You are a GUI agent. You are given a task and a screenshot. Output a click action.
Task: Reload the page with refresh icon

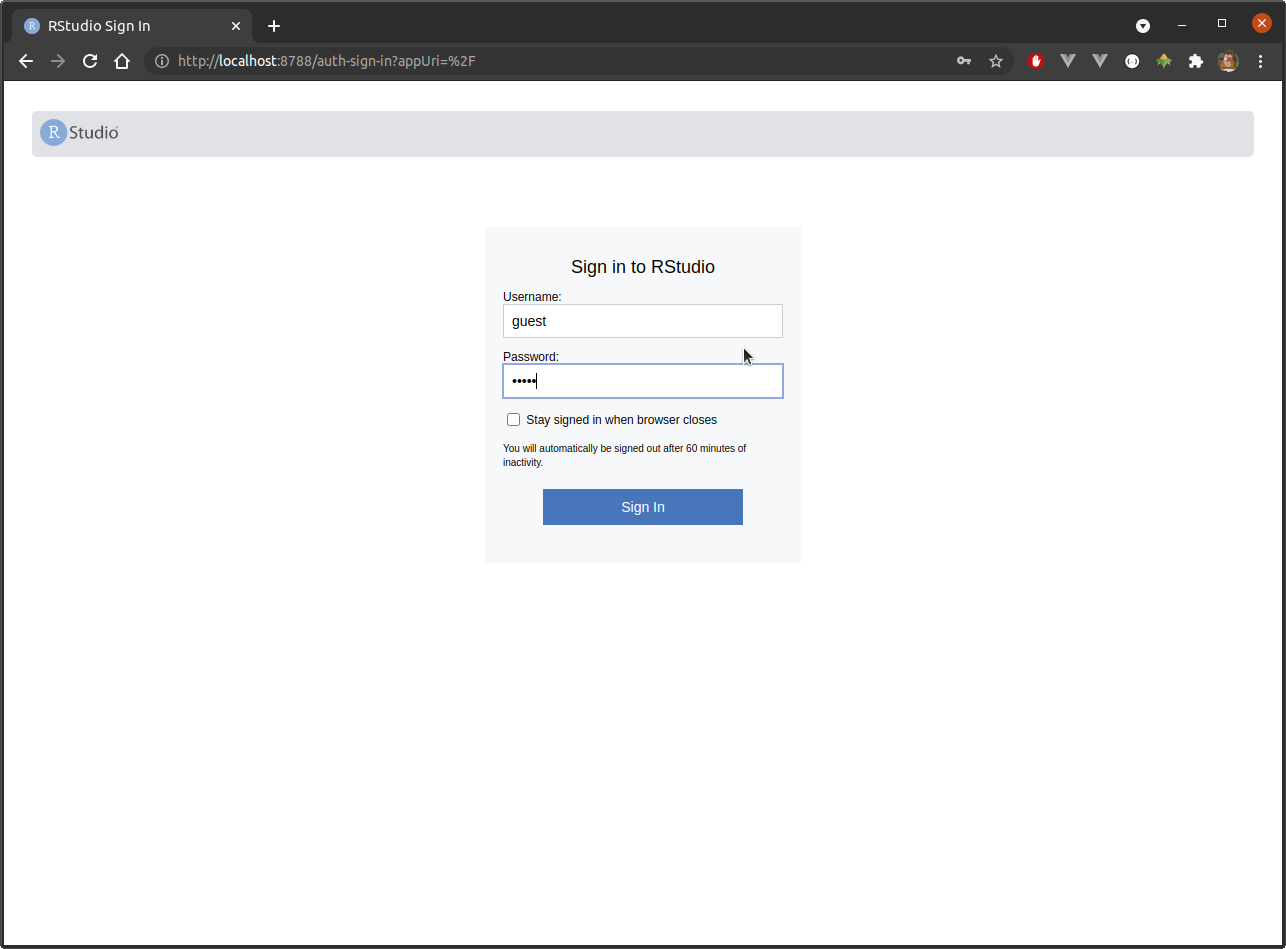pos(90,61)
